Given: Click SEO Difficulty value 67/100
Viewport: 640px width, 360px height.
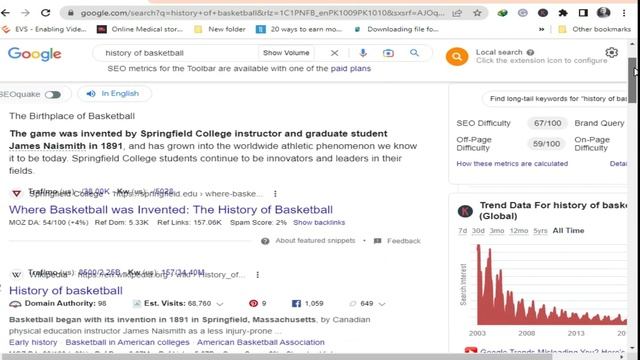Looking at the screenshot, I should [547, 123].
